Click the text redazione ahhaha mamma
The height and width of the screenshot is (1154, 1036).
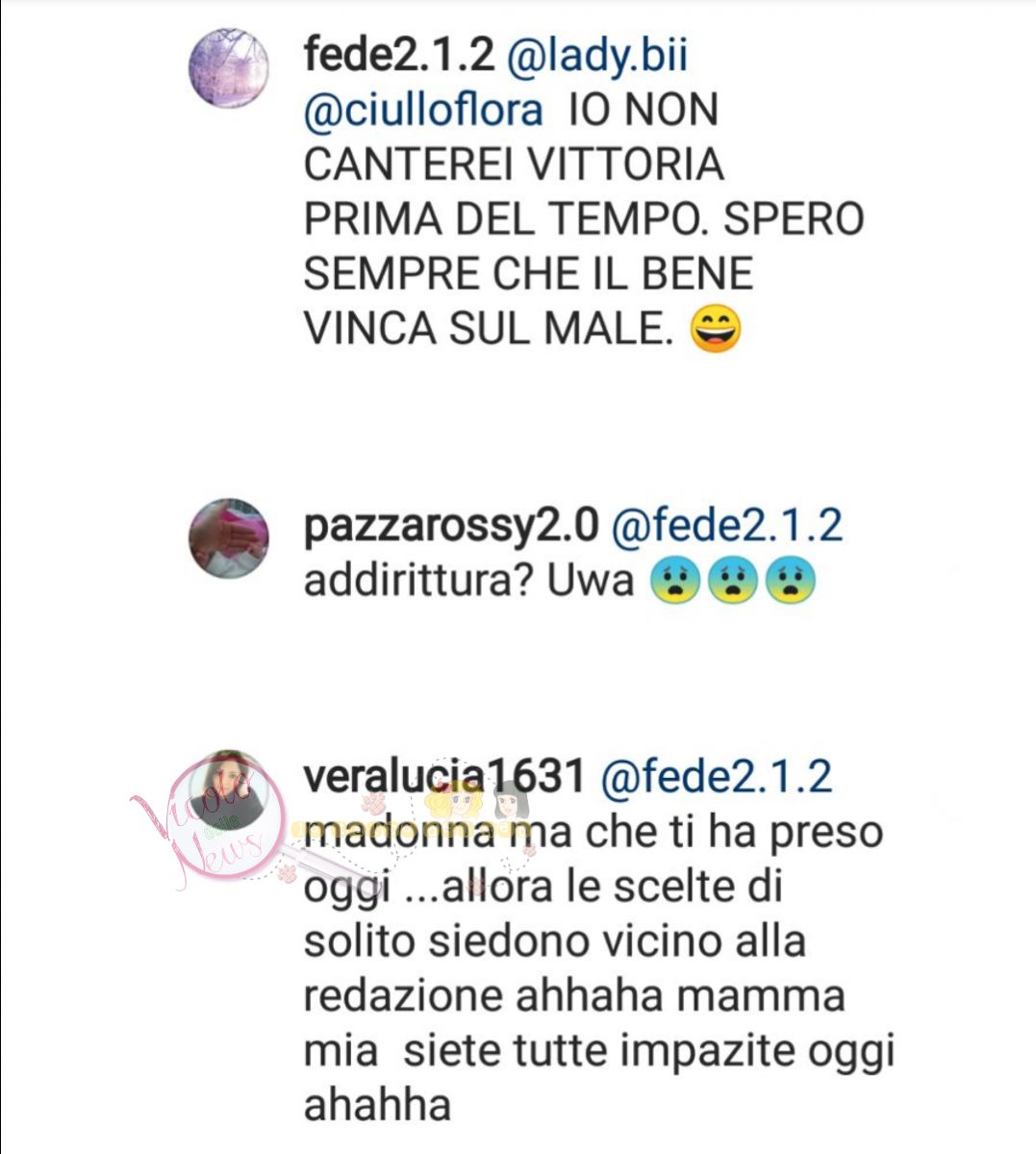(574, 995)
